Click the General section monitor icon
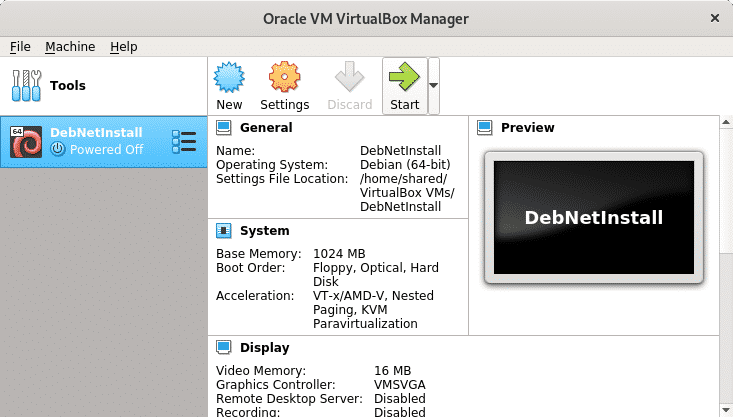The width and height of the screenshot is (733, 417). pyautogui.click(x=223, y=128)
